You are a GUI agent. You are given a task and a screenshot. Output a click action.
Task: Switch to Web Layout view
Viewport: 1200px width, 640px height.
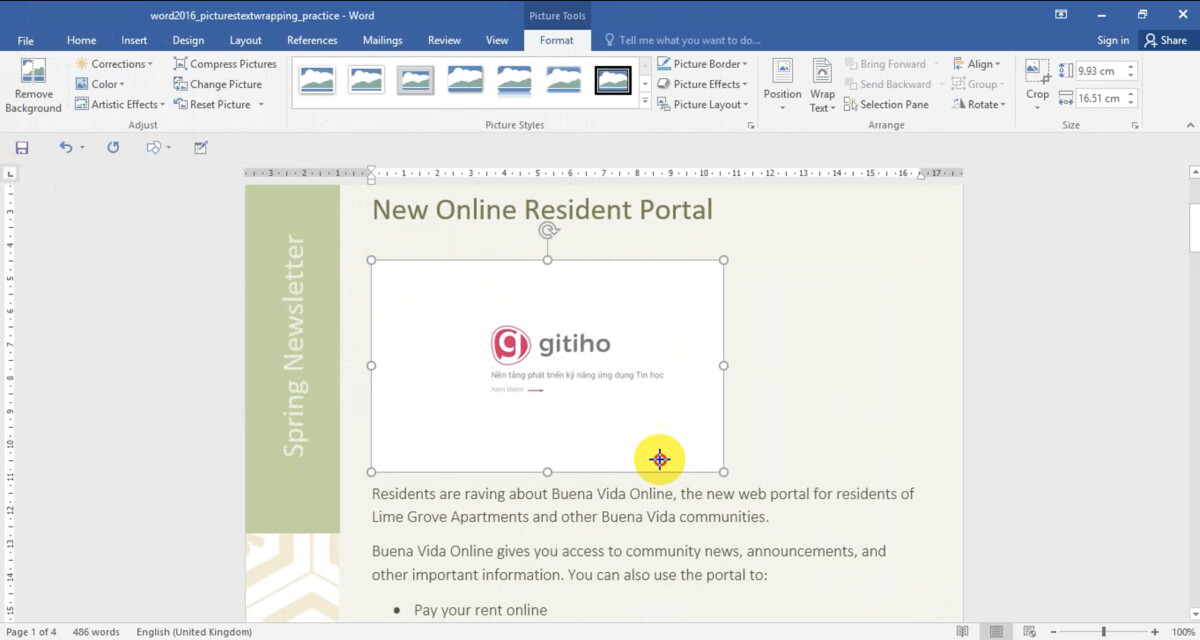(1029, 632)
